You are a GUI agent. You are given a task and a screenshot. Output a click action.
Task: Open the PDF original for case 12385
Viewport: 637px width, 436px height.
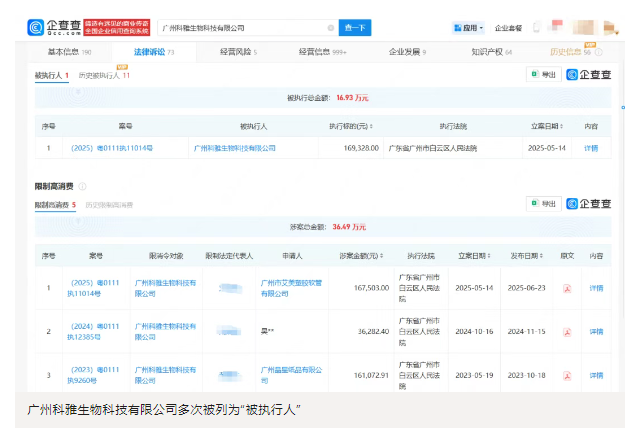click(x=568, y=329)
